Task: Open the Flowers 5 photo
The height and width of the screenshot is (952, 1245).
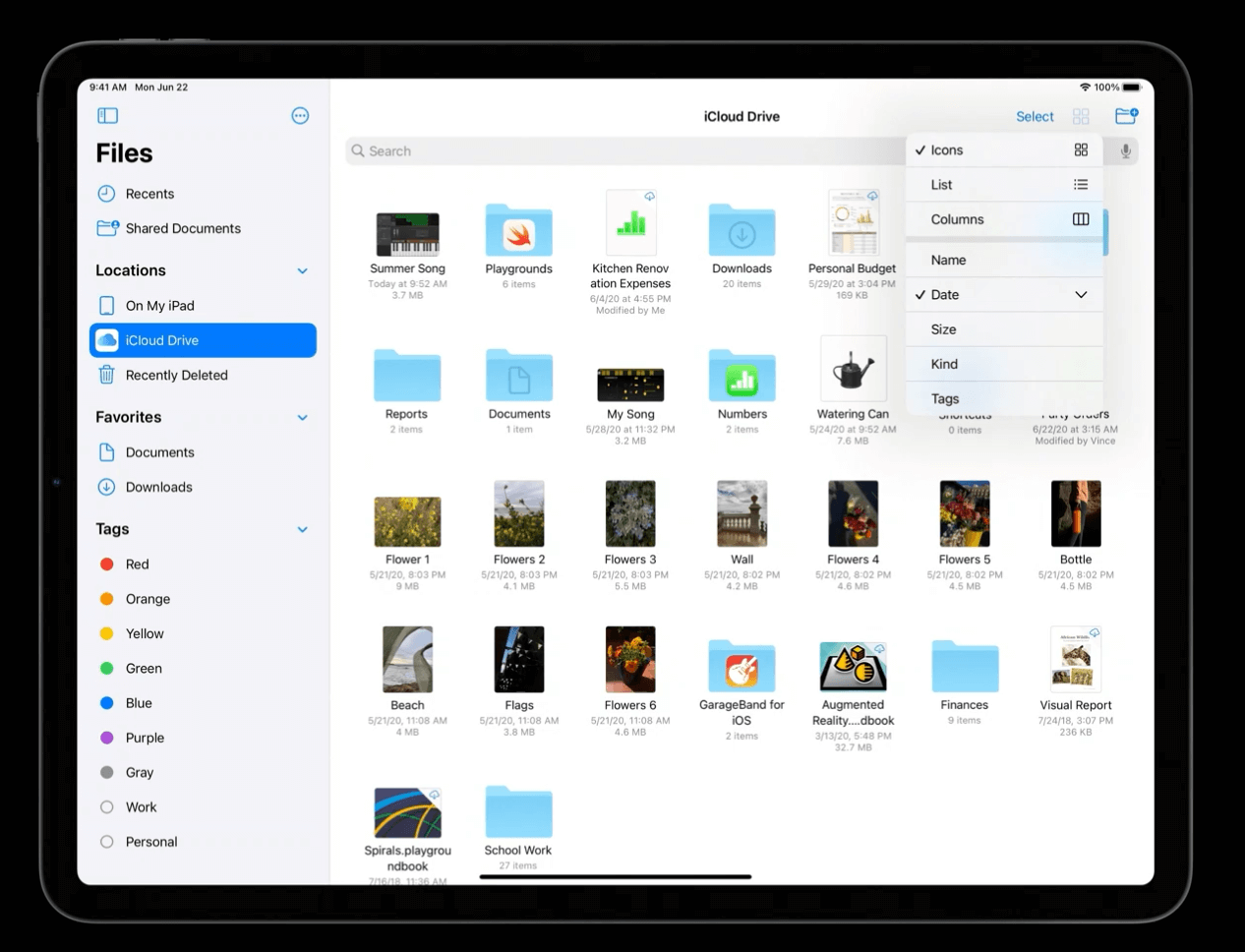Action: coord(965,513)
